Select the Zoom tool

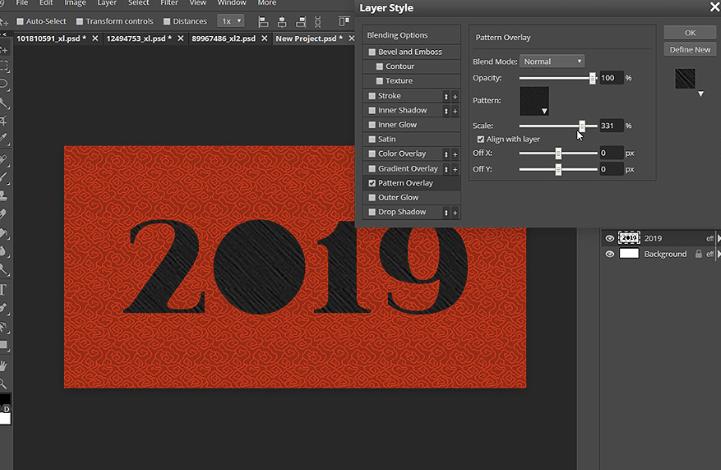4,383
